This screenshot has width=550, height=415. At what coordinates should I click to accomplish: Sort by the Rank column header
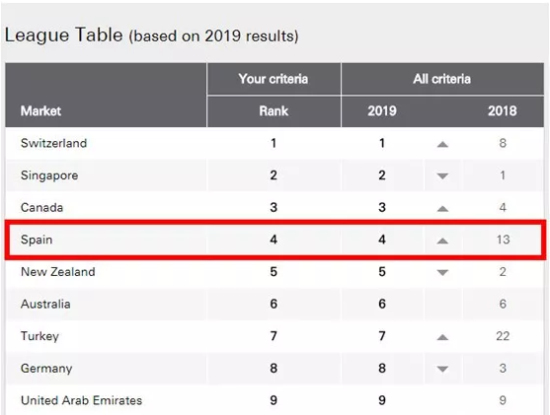274,111
